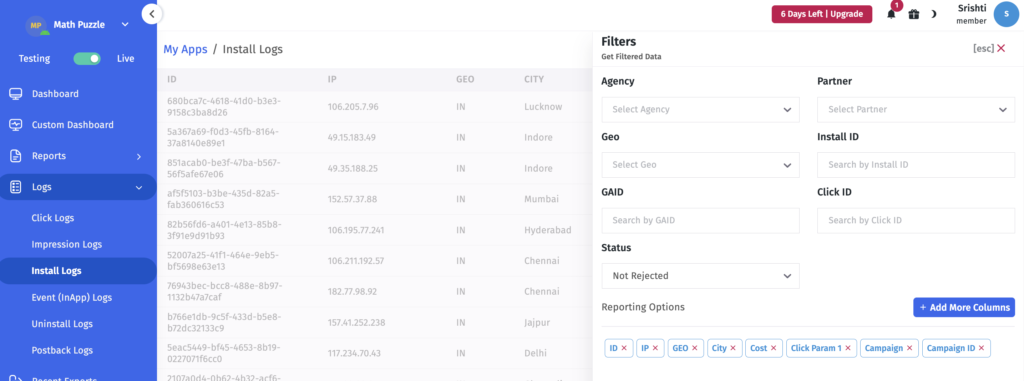The image size is (1024, 381).
Task: Expand the Math Puzzle app switcher
Action: click(x=125, y=25)
